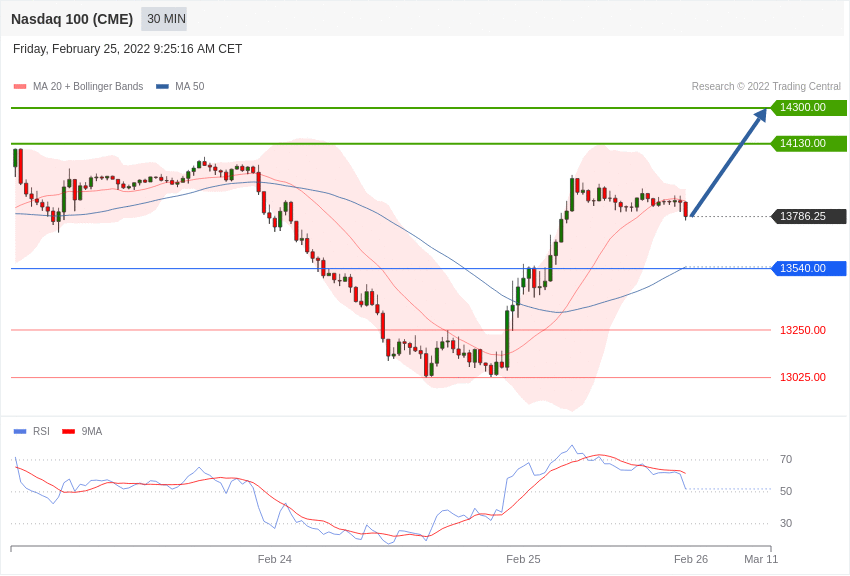This screenshot has height=576, width=850.
Task: Click the blue RSI legend swatch
Action: click(x=20, y=432)
